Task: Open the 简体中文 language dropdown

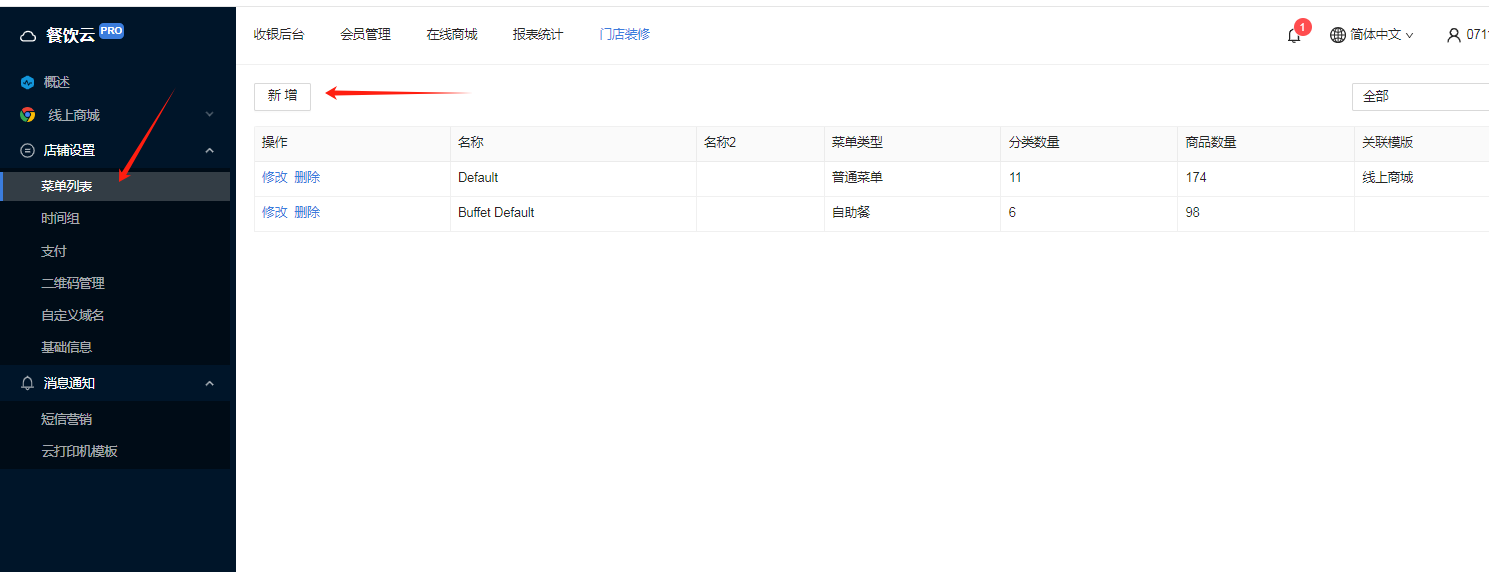Action: pyautogui.click(x=1382, y=35)
